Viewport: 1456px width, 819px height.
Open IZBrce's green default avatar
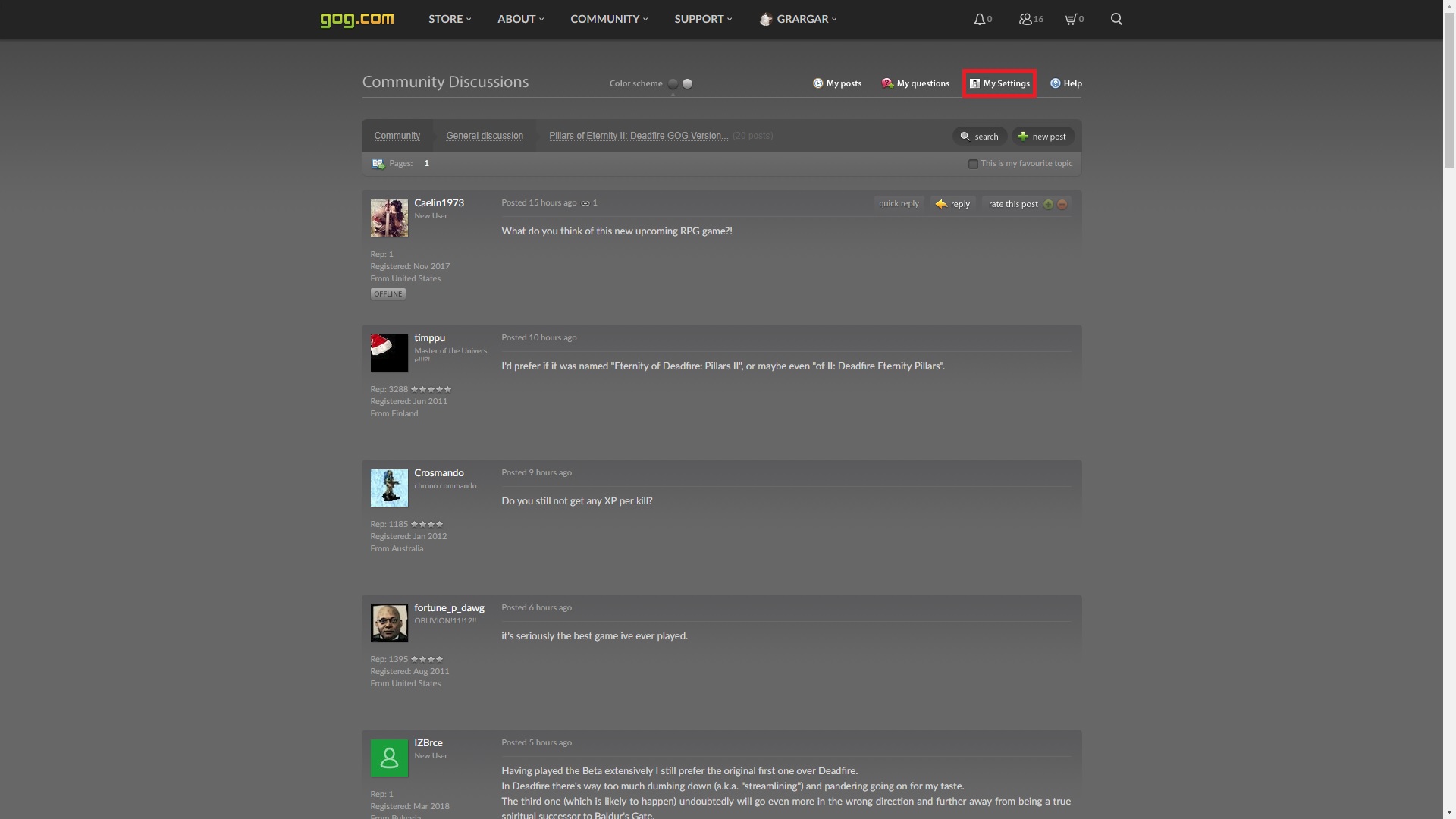tap(389, 758)
